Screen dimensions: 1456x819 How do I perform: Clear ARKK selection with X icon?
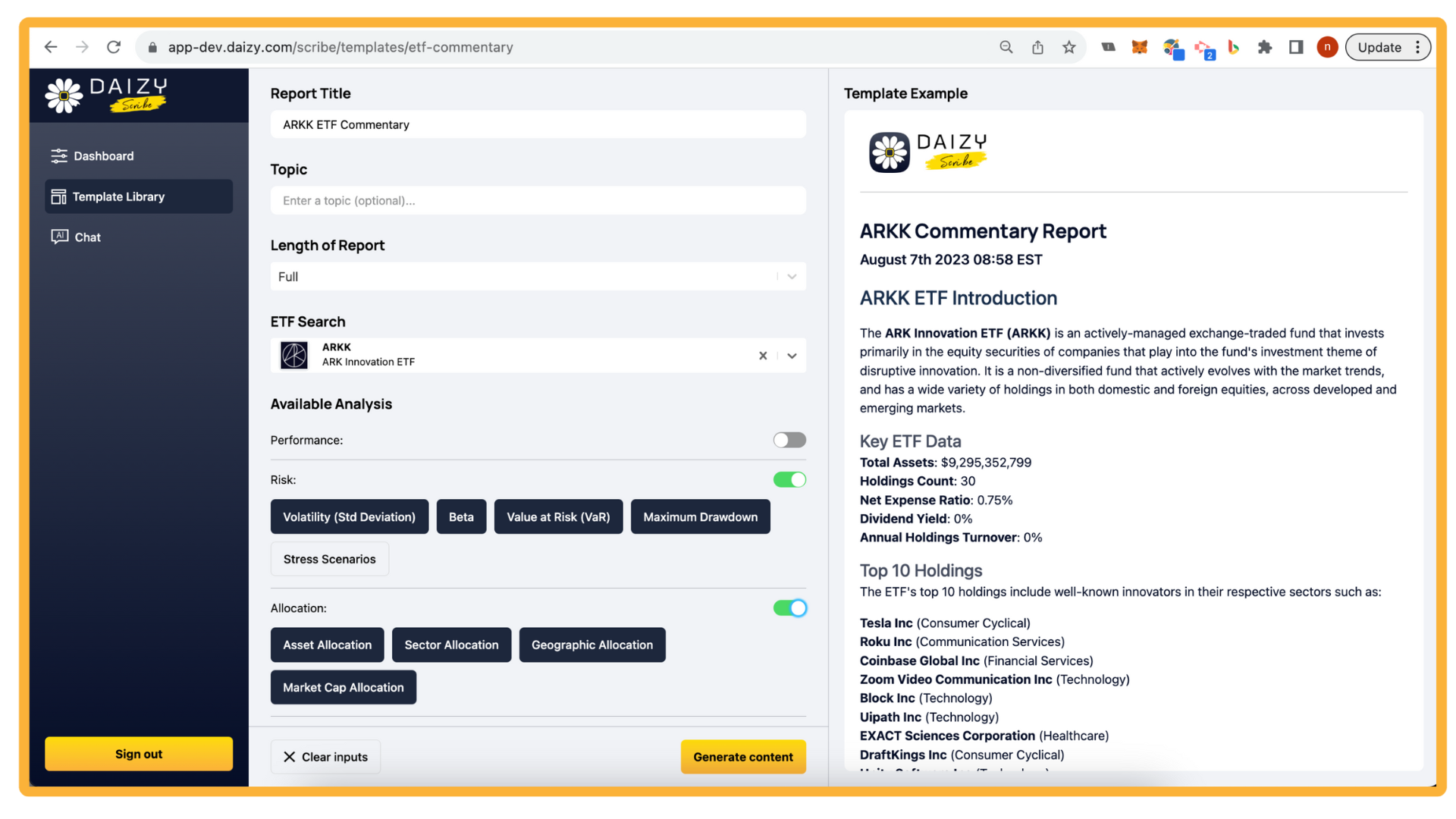763,356
